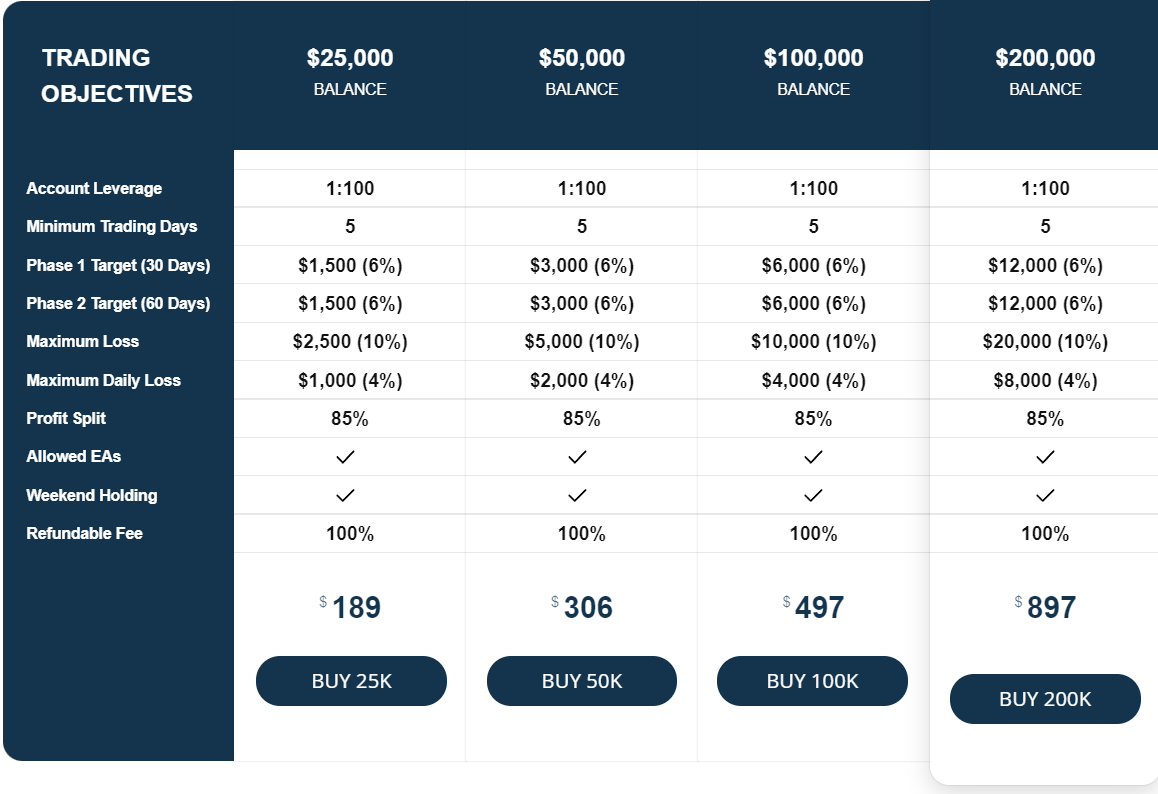Click the Allowed EAs checkmark under $200,000
This screenshot has height=794, width=1158.
pyautogui.click(x=1044, y=457)
